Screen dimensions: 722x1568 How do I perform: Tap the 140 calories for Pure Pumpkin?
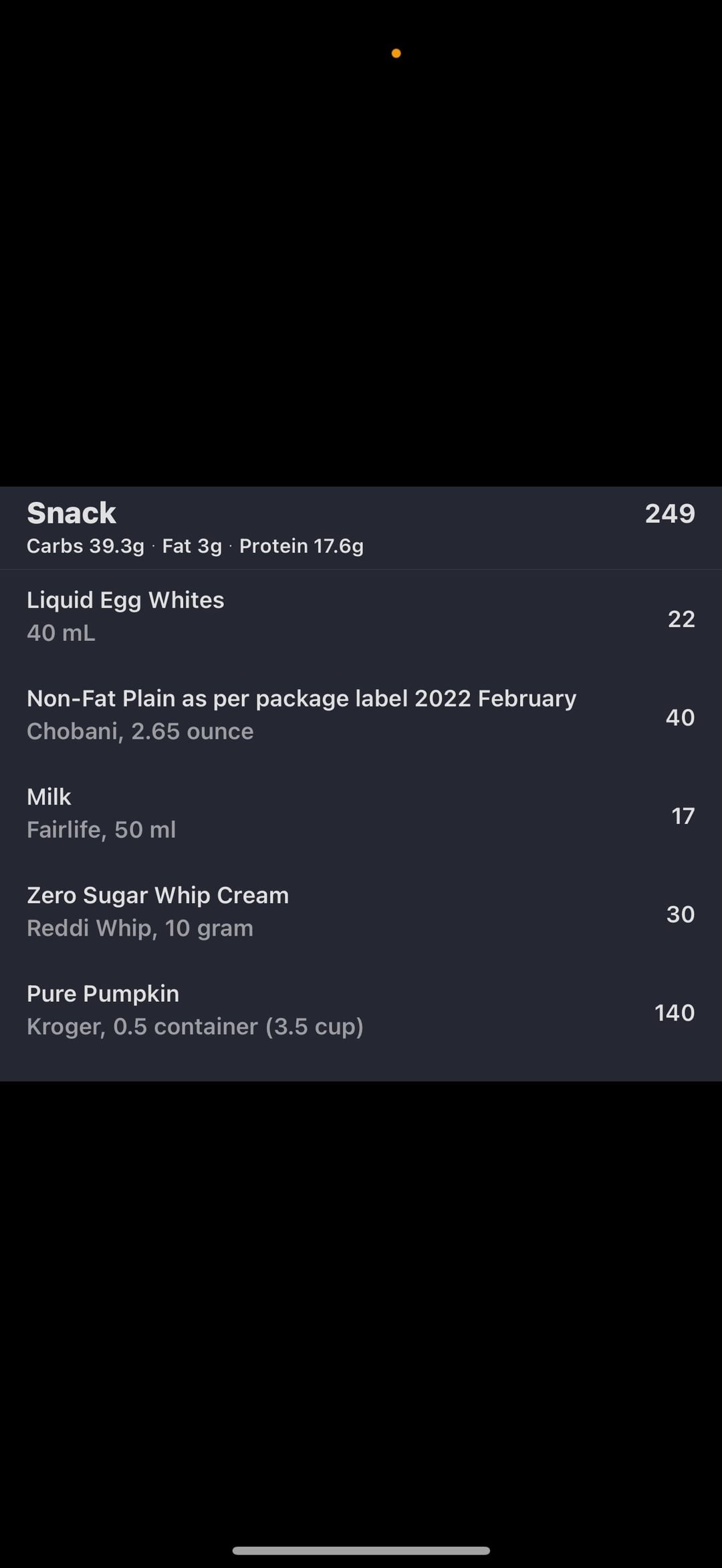674,1012
